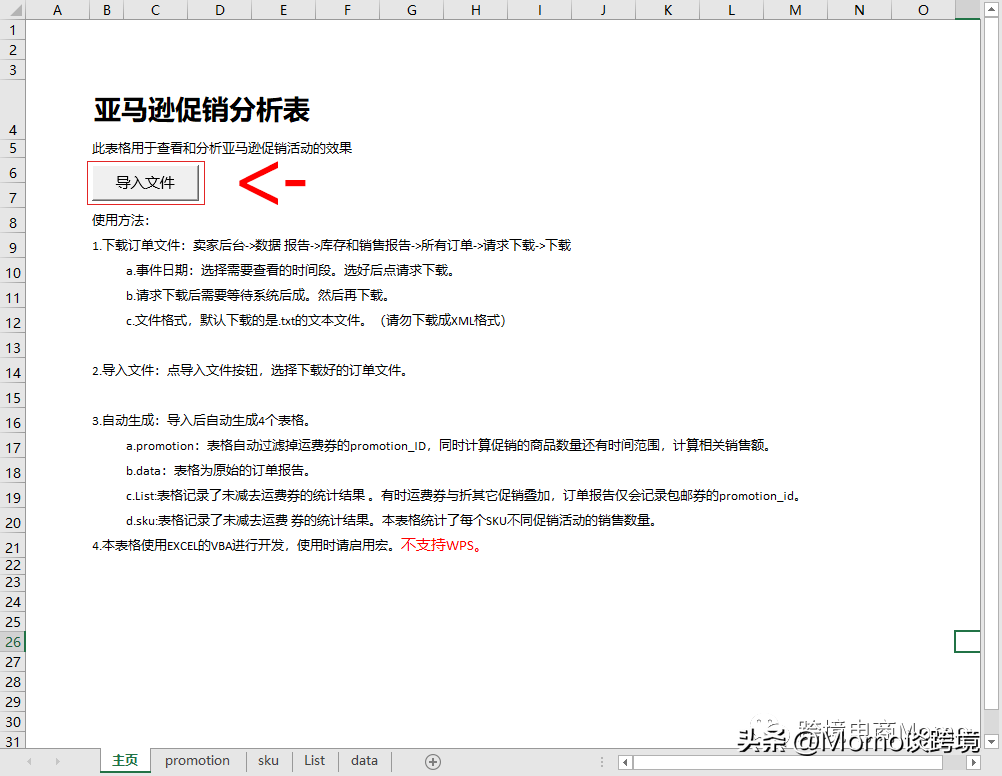Select row 1 header
Screen dimensions: 1002x776
(13, 30)
